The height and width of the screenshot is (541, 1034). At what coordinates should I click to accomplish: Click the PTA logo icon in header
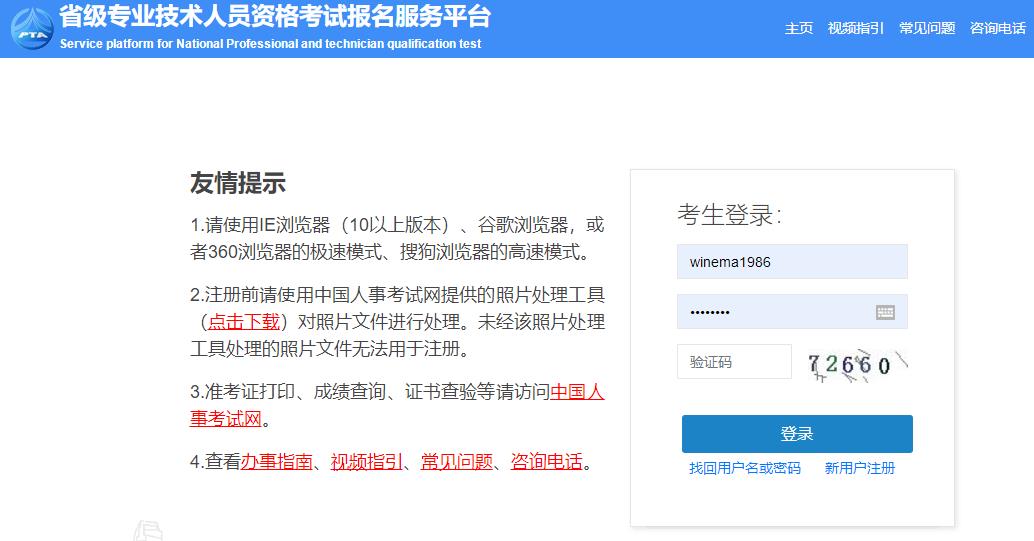[x=32, y=29]
